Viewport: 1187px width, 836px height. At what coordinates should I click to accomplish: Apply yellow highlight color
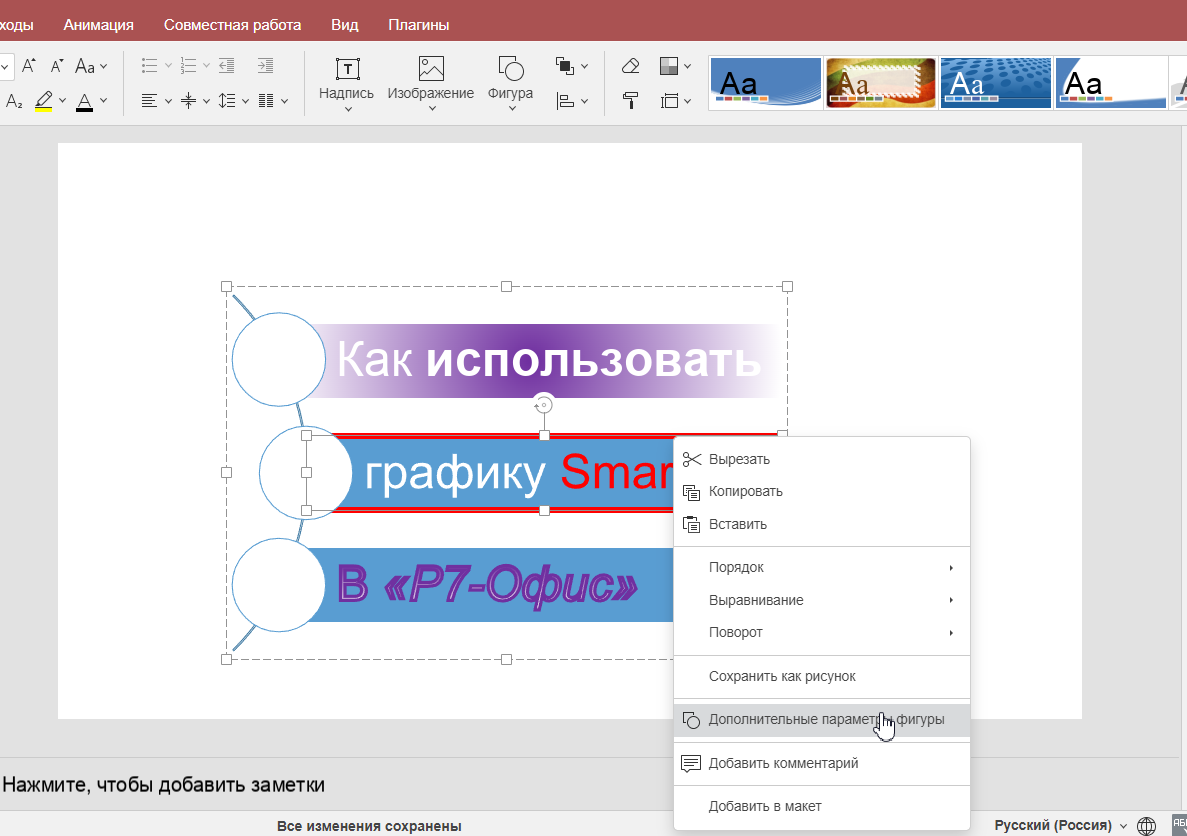tap(44, 101)
